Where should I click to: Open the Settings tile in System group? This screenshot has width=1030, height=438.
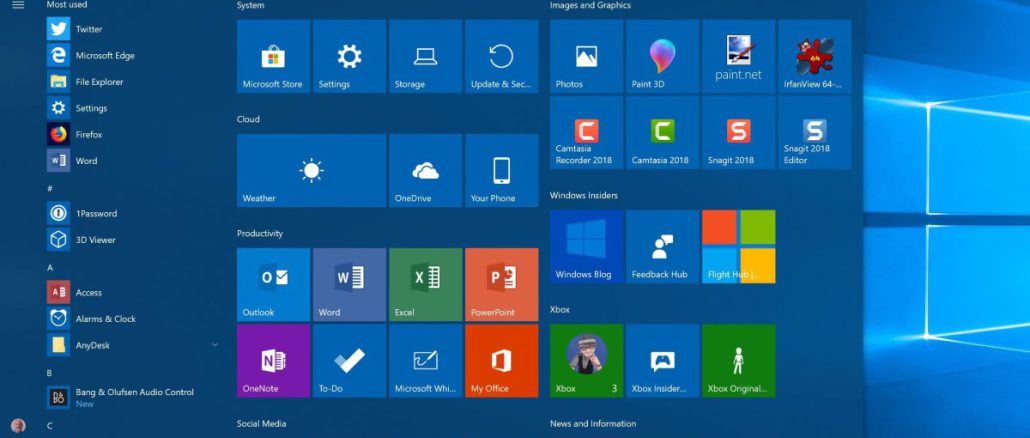click(349, 56)
